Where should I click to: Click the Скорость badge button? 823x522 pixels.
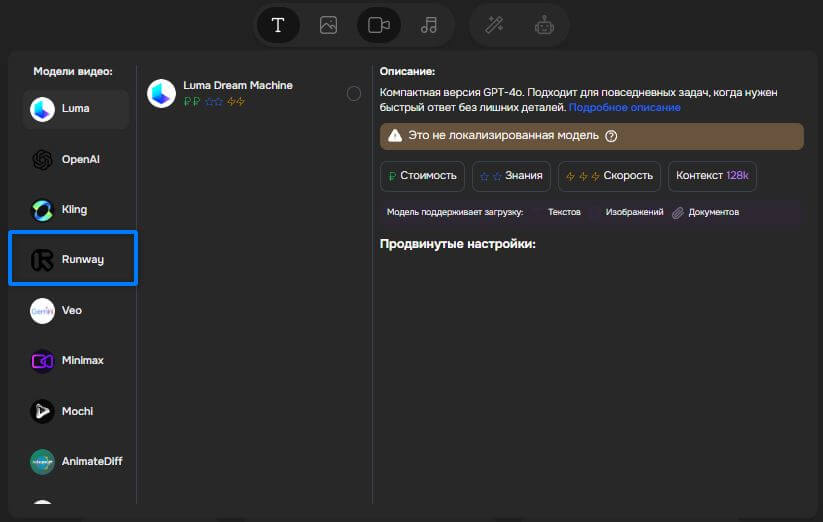pyautogui.click(x=609, y=176)
